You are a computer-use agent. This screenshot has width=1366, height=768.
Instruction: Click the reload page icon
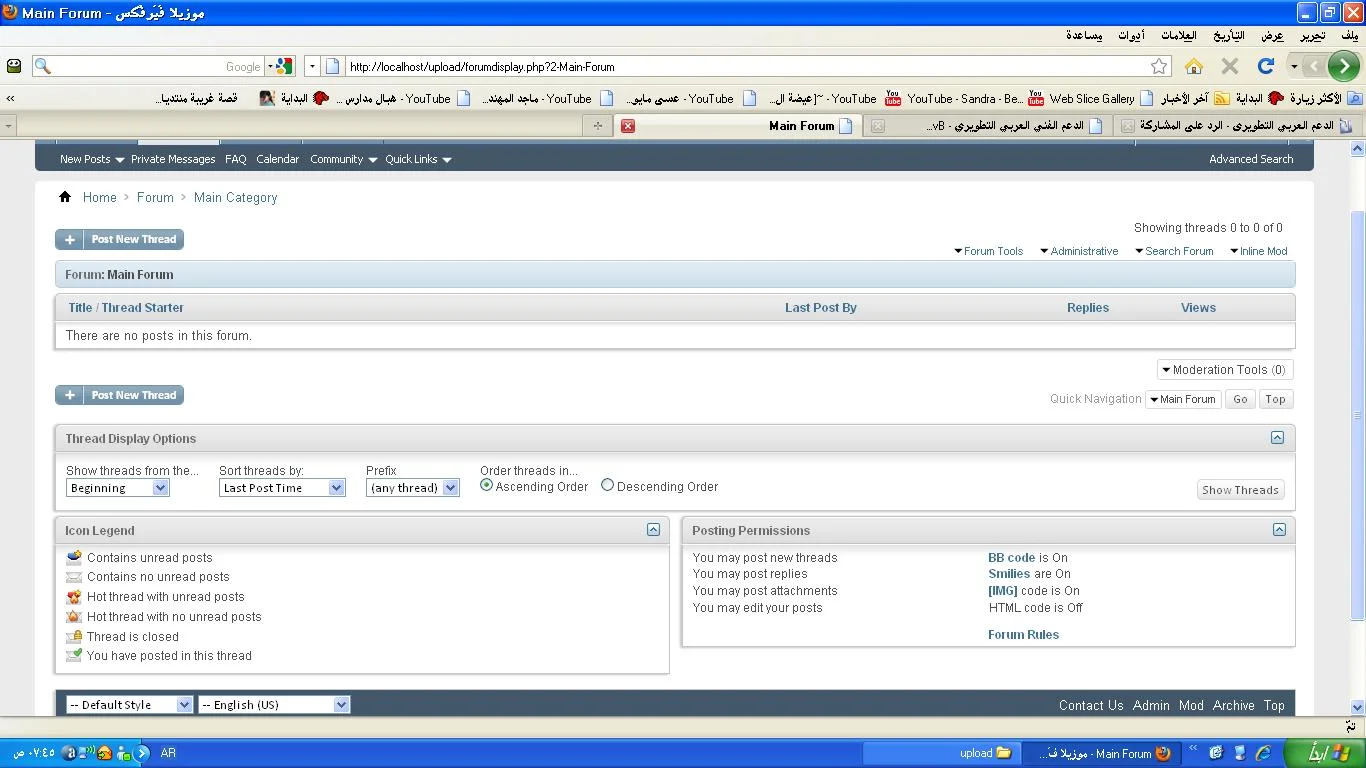pos(1265,67)
